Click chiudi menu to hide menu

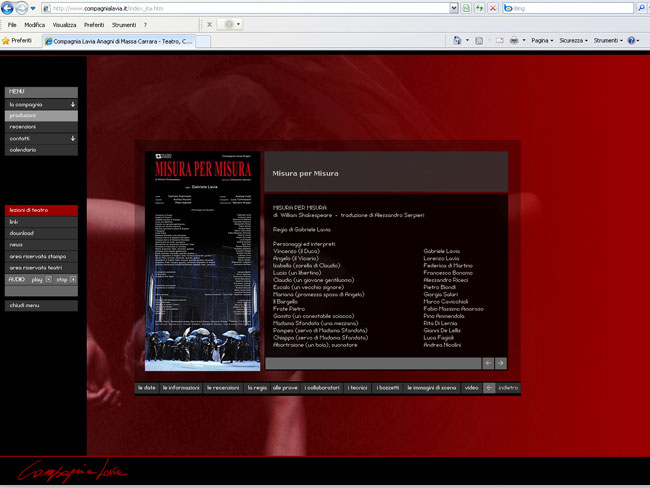click(x=41, y=306)
